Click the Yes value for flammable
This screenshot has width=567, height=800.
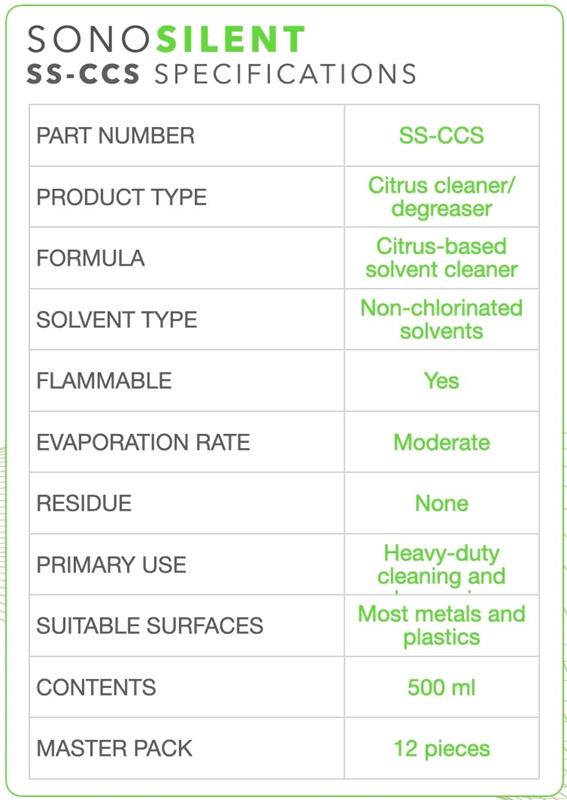click(x=441, y=381)
